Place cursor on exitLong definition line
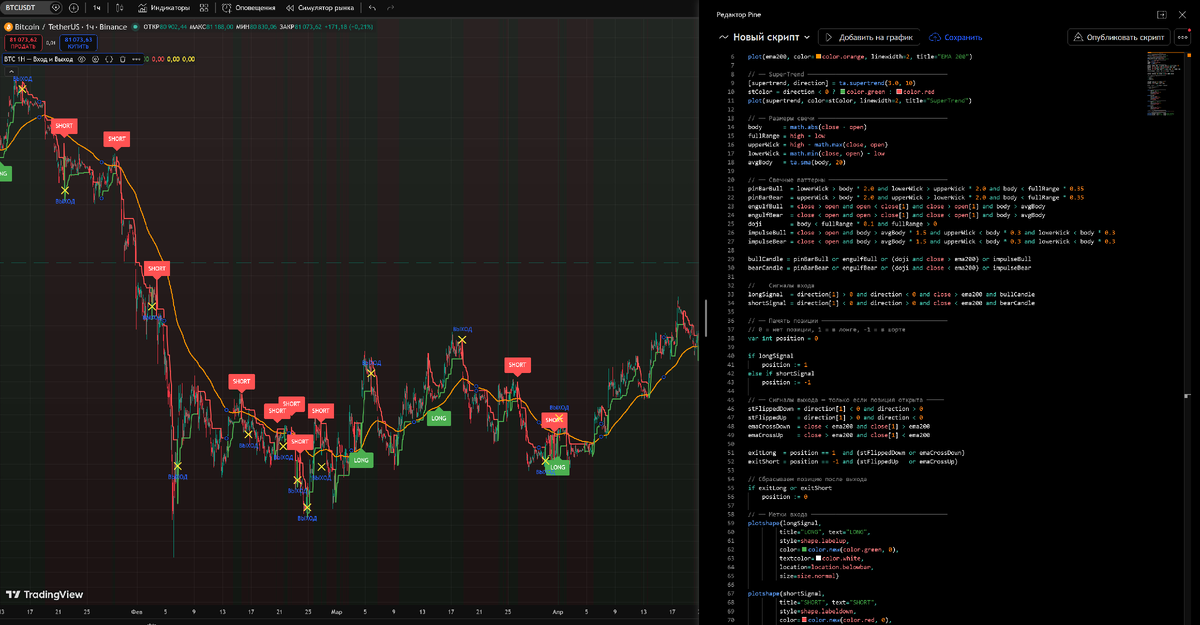This screenshot has width=1200, height=625. [x=856, y=452]
